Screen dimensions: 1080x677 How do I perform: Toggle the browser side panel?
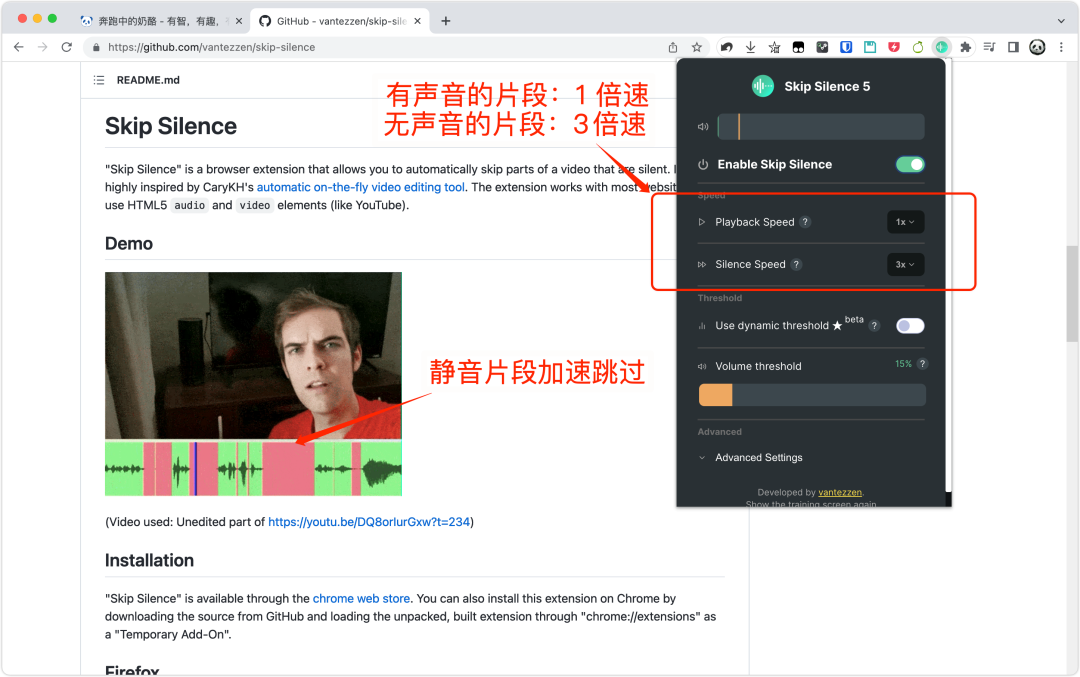click(x=1013, y=47)
